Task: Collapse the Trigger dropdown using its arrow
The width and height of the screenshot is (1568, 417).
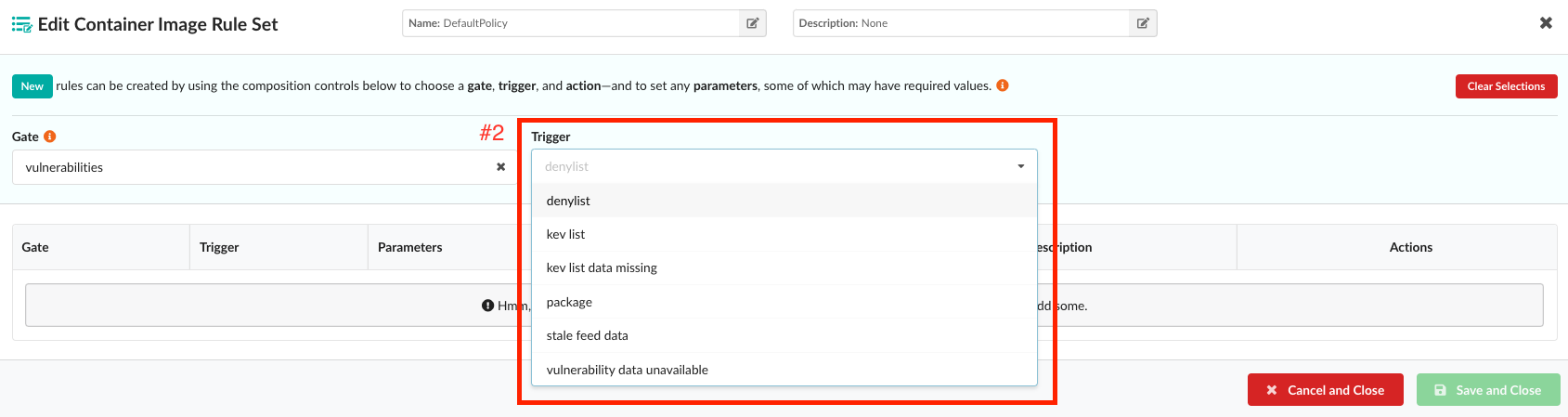Action: pyautogui.click(x=1020, y=167)
